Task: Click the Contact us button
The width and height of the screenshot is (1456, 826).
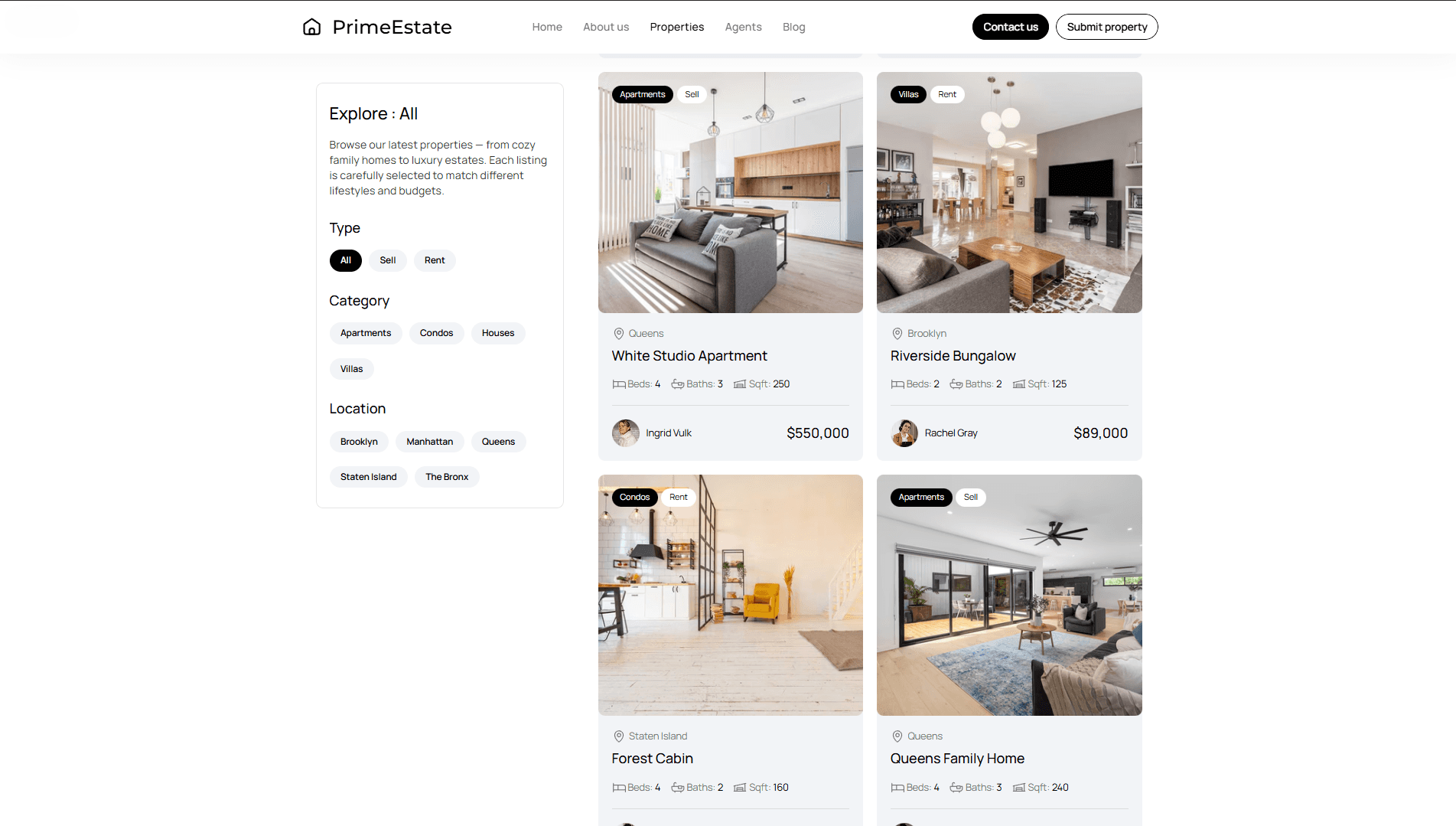Action: [1010, 27]
